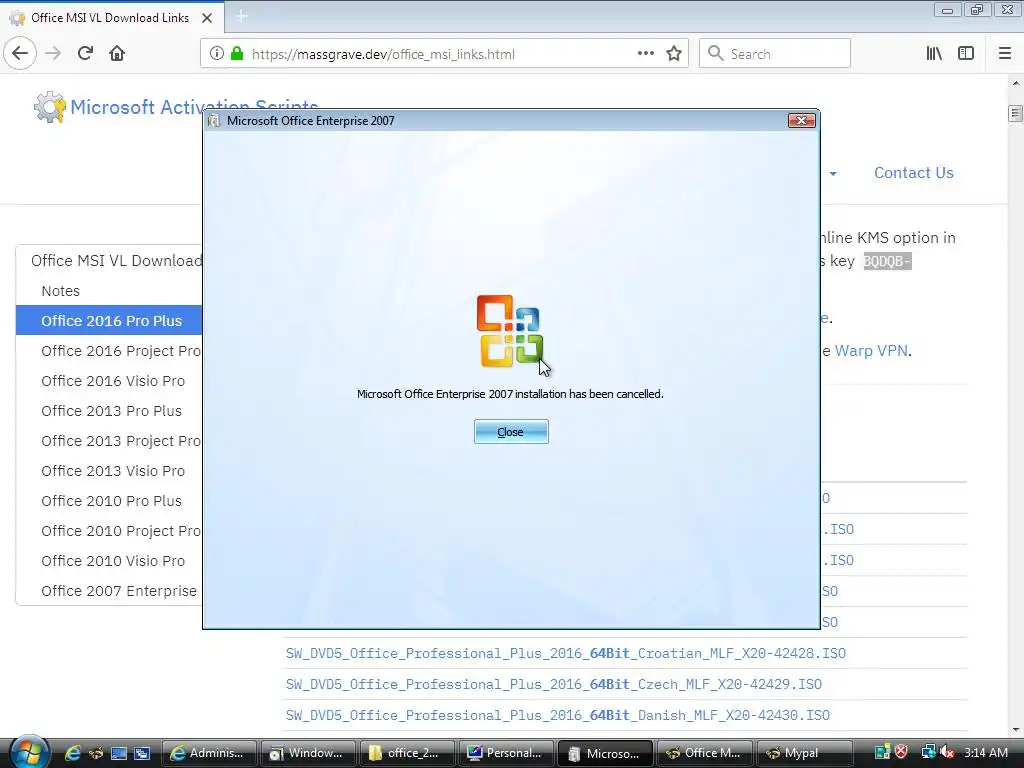Select Notes in the sidebar
This screenshot has width=1024, height=768.
pos(61,291)
